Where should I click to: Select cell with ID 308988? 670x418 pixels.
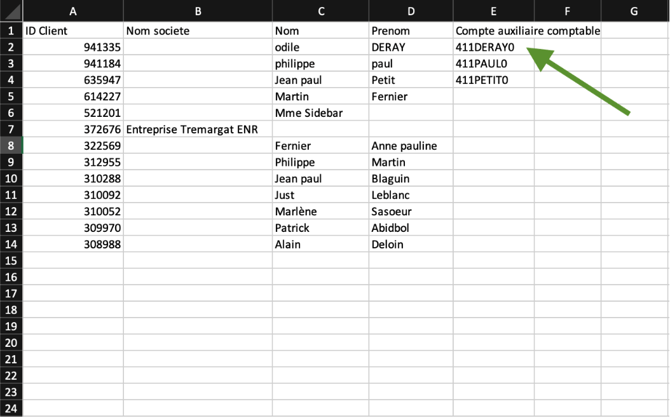73,244
